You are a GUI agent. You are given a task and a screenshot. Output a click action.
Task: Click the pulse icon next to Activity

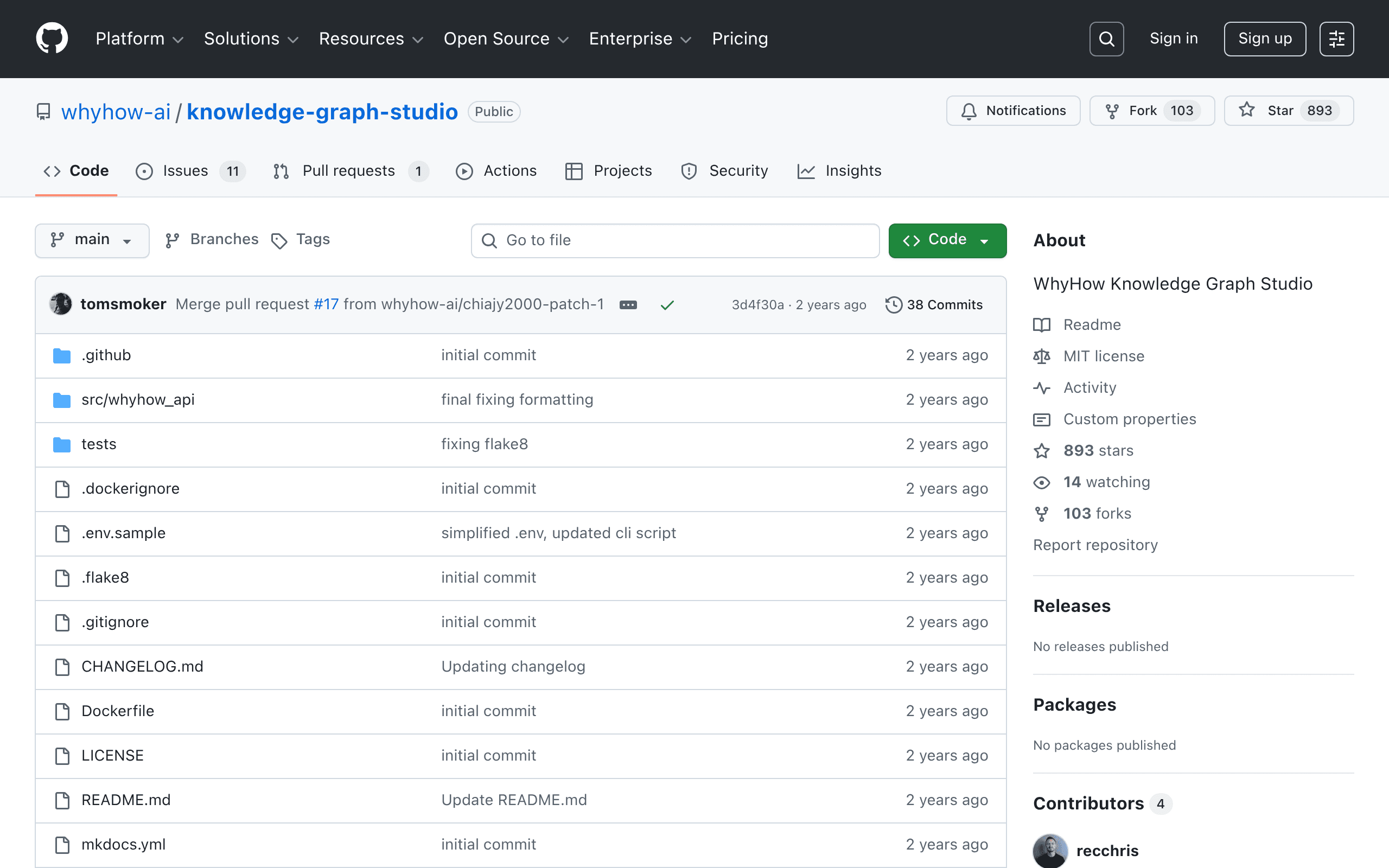point(1042,388)
